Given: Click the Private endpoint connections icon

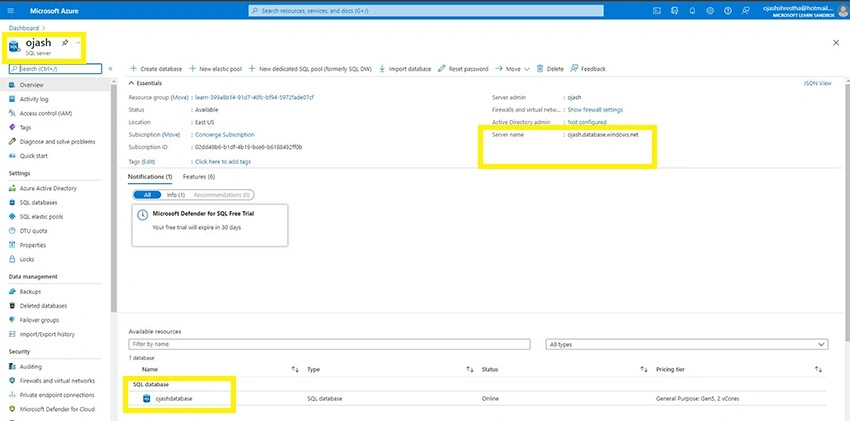Looking at the screenshot, I should click(x=12, y=395).
